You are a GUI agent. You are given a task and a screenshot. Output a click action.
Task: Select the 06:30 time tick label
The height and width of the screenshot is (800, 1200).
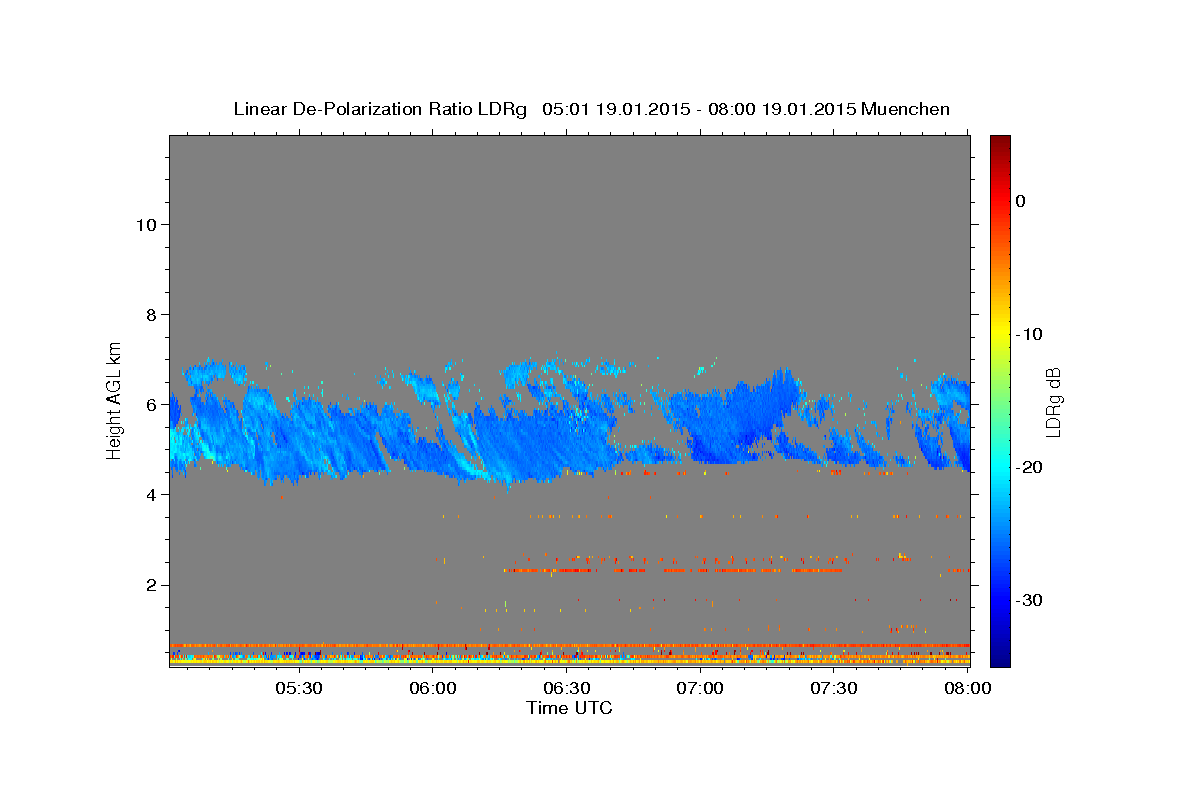(566, 688)
